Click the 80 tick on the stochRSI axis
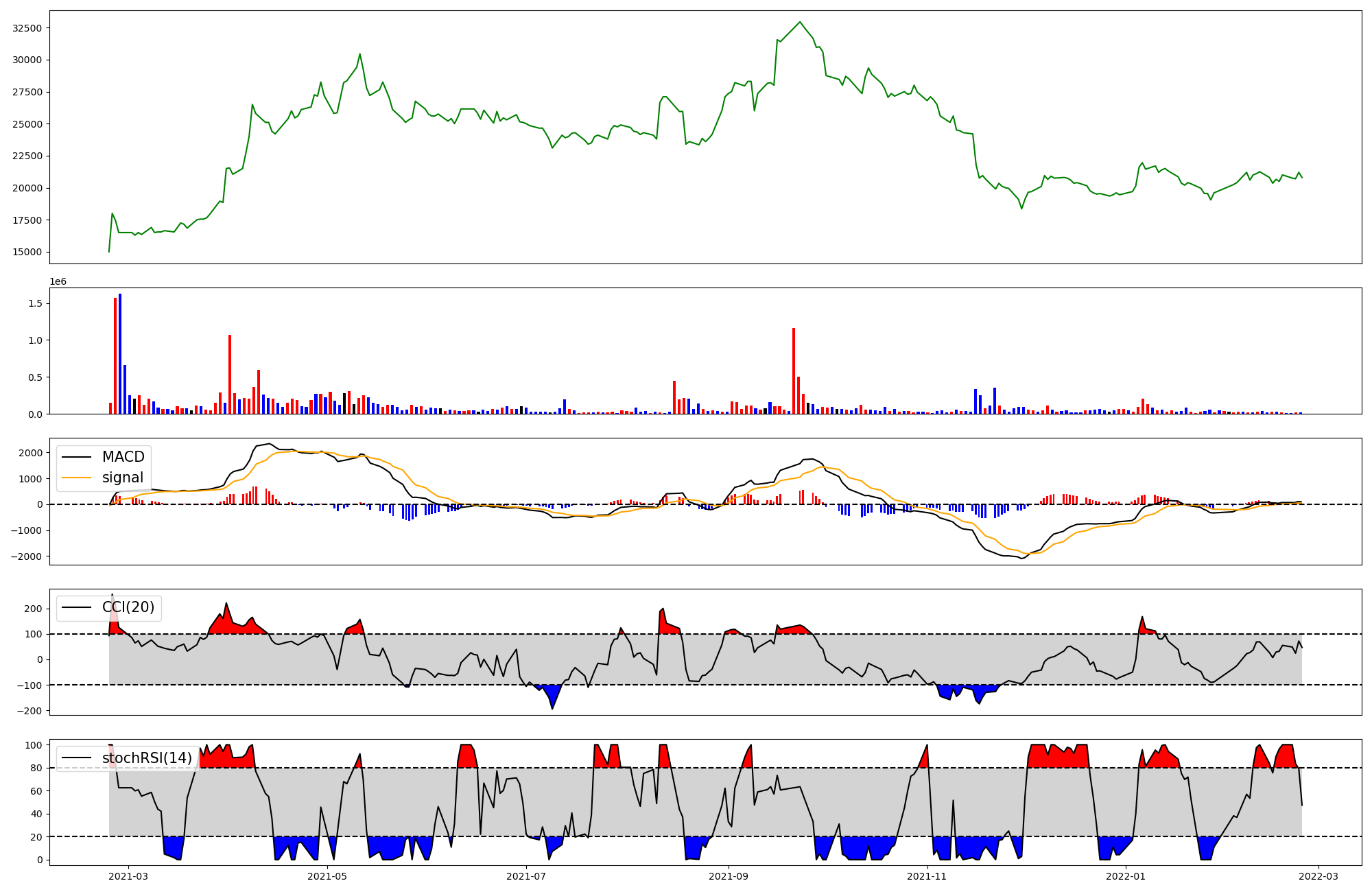The image size is (1372, 892). coord(36,768)
